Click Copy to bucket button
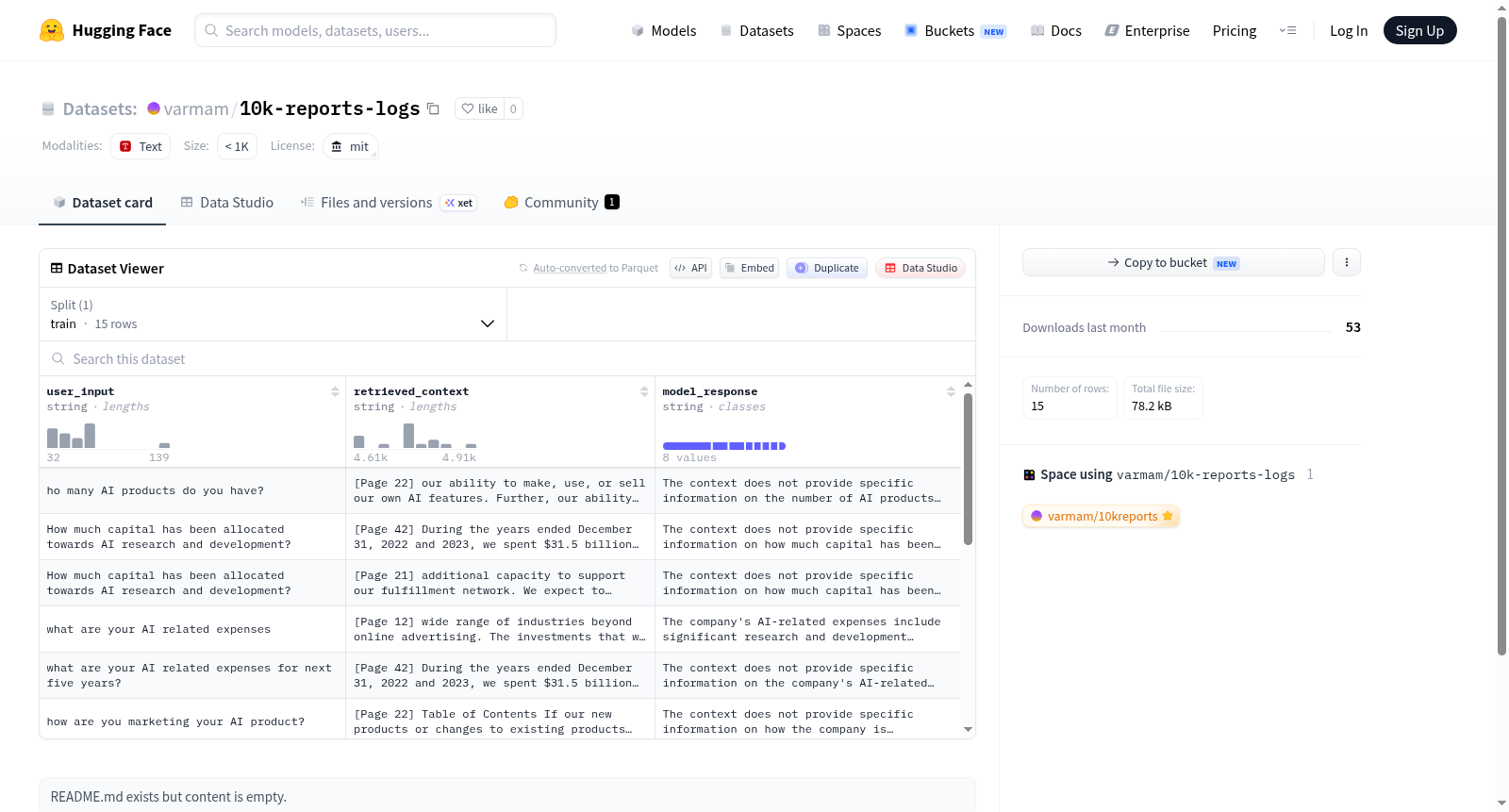The image size is (1509, 812). point(1173,262)
